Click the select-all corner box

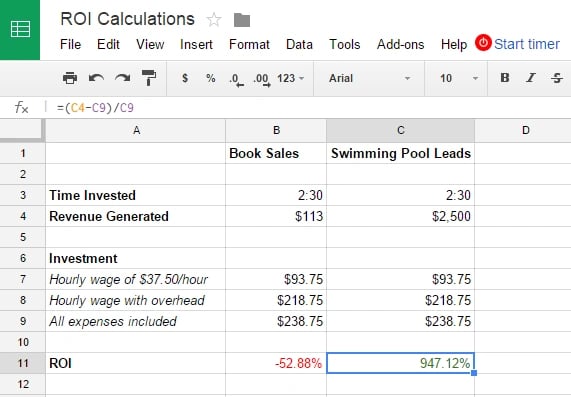pos(22,130)
